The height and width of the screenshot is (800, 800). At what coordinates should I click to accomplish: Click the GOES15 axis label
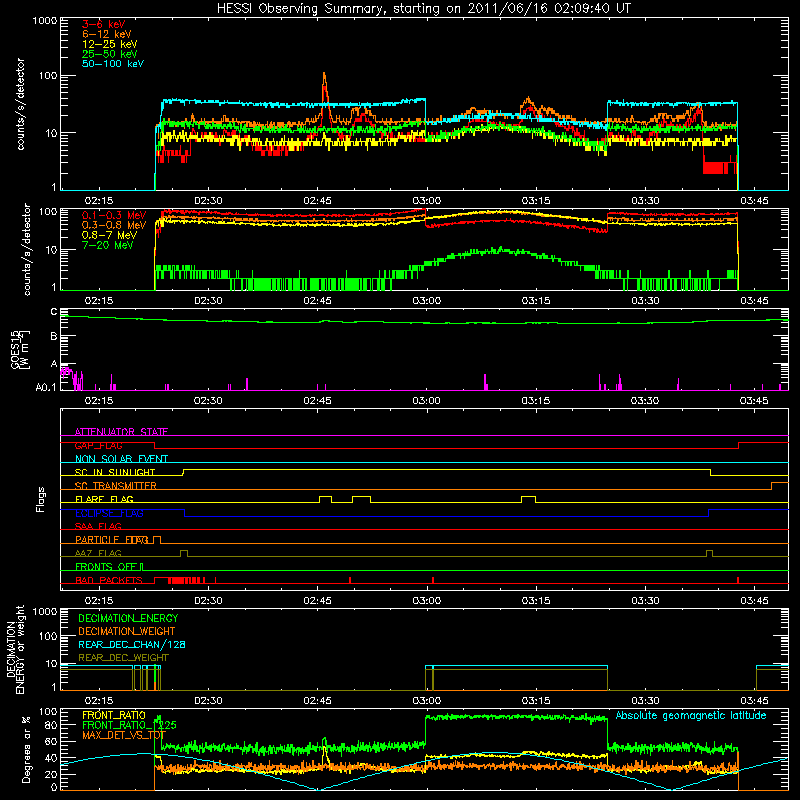20,349
